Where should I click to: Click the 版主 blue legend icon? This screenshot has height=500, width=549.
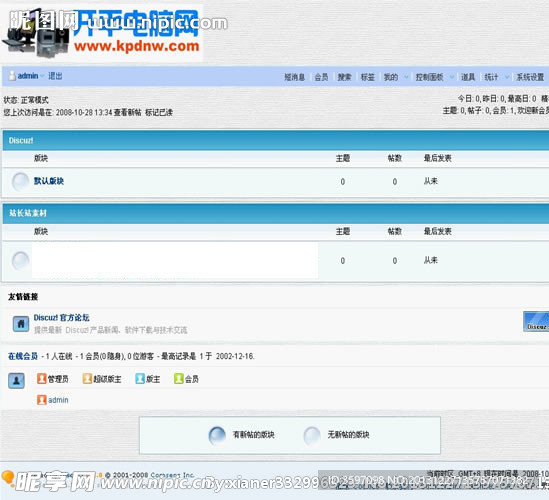coord(140,379)
